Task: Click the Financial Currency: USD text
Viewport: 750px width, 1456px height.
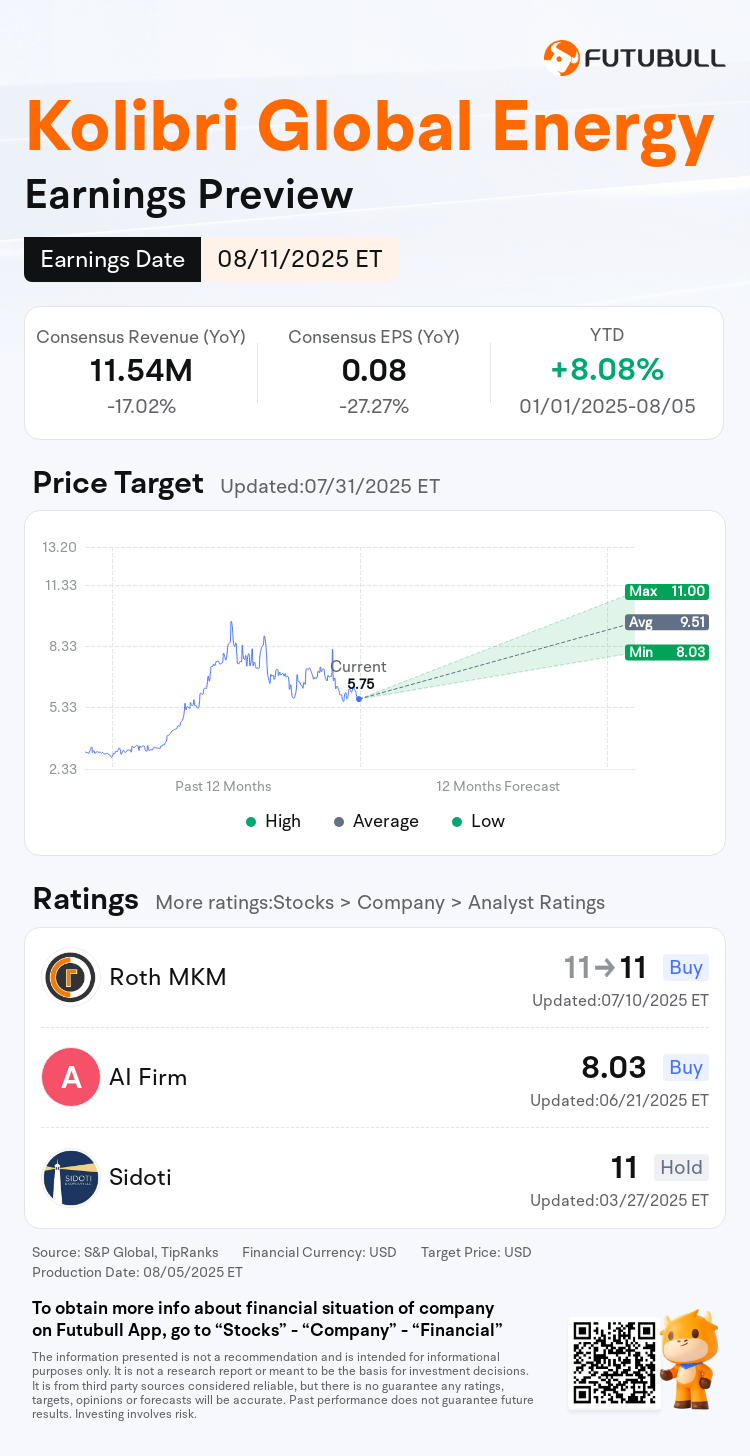Action: 319,1252
